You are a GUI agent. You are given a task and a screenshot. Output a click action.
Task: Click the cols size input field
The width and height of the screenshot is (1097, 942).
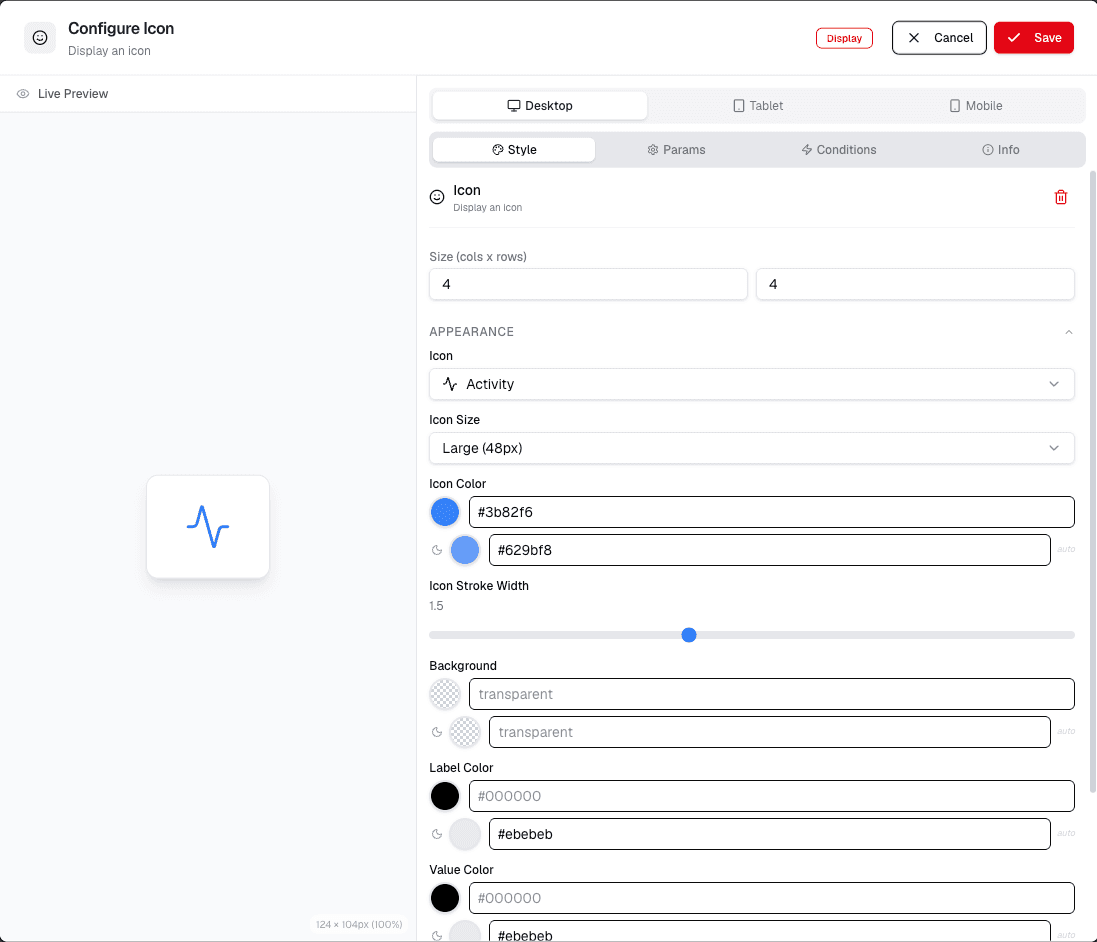588,284
